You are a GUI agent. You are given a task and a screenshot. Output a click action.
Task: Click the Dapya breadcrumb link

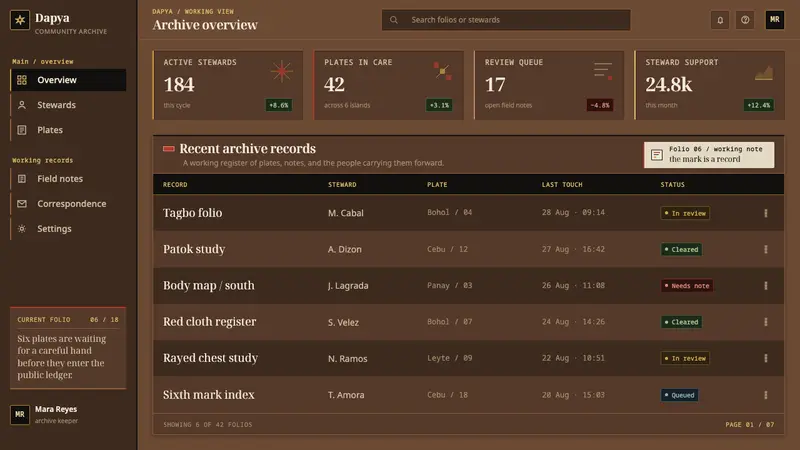pos(162,11)
